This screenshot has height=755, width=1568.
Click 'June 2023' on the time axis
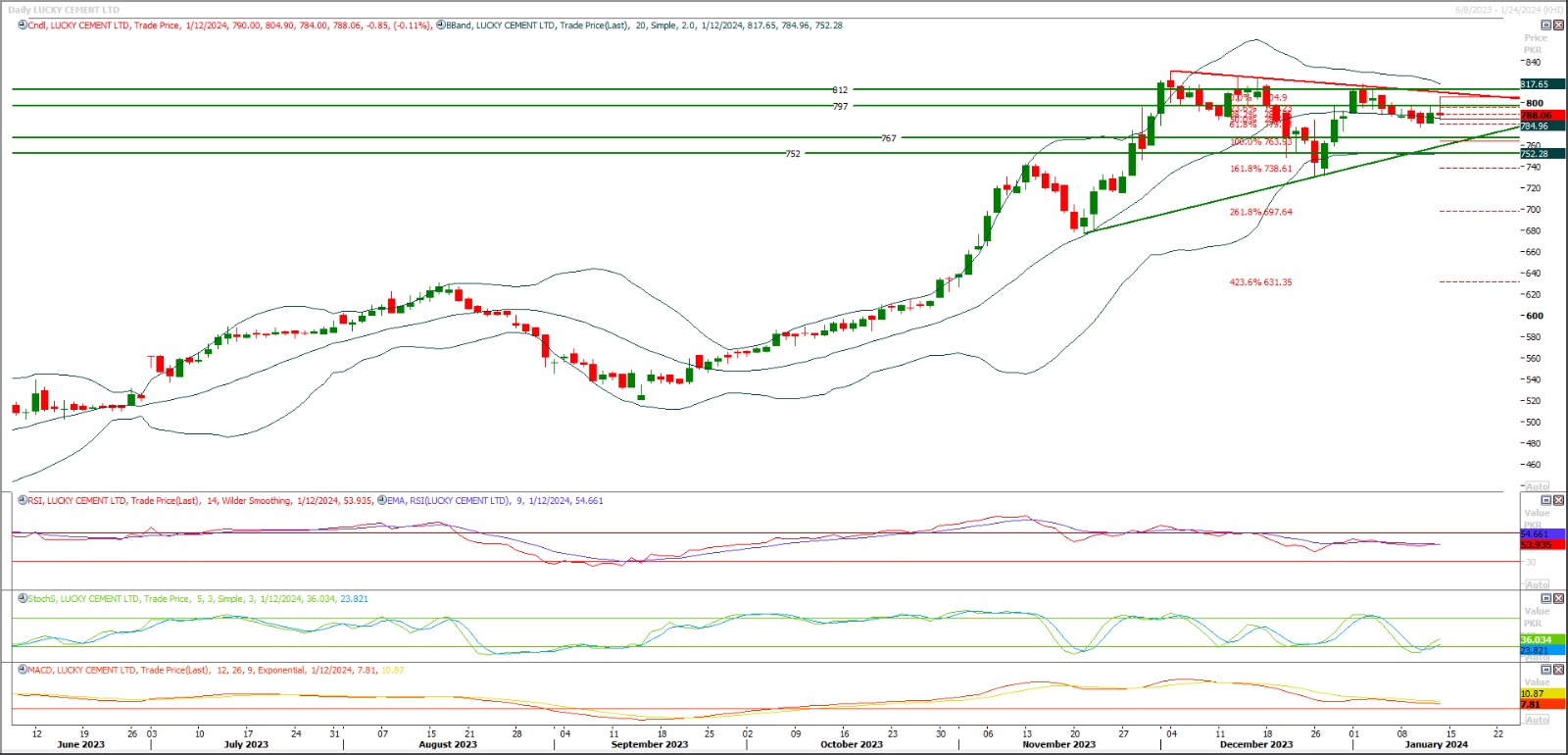pos(80,744)
